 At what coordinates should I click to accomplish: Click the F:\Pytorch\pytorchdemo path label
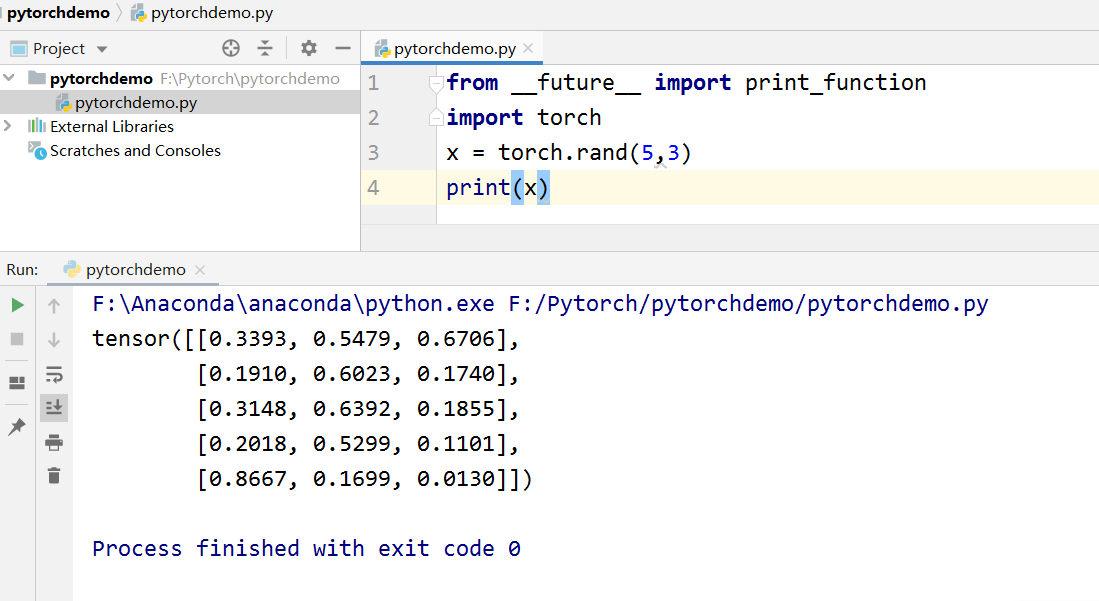click(x=250, y=79)
